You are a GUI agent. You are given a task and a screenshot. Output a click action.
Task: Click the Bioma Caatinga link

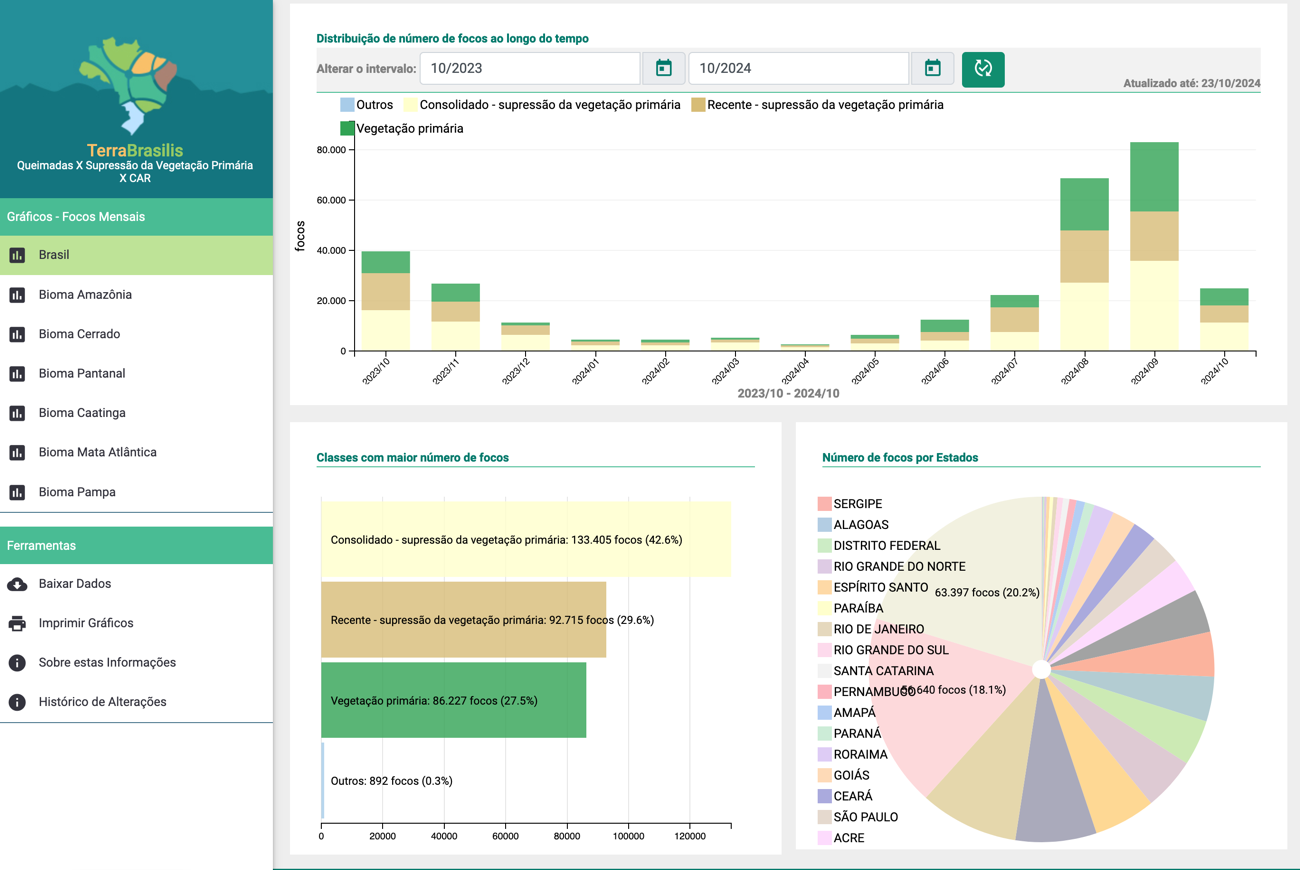click(82, 413)
